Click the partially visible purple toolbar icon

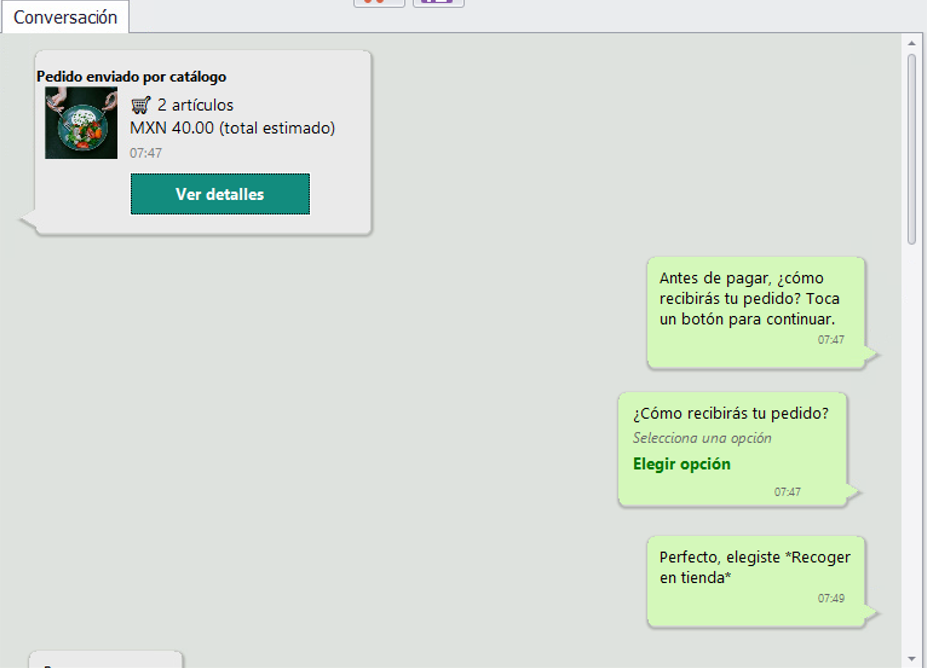click(x=438, y=3)
